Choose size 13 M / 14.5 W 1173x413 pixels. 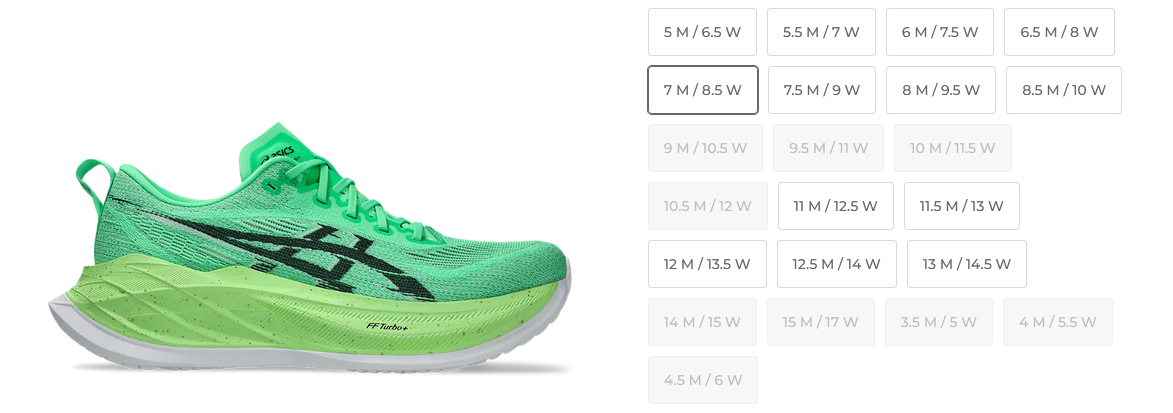967,264
